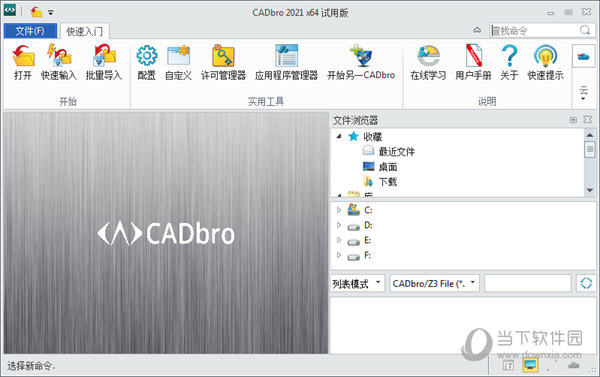600x377 pixels.
Task: Expand the E: drive node
Action: pyautogui.click(x=339, y=240)
